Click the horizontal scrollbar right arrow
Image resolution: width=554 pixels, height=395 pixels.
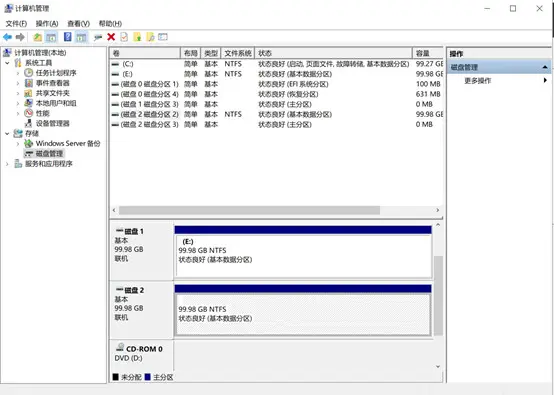(x=438, y=210)
